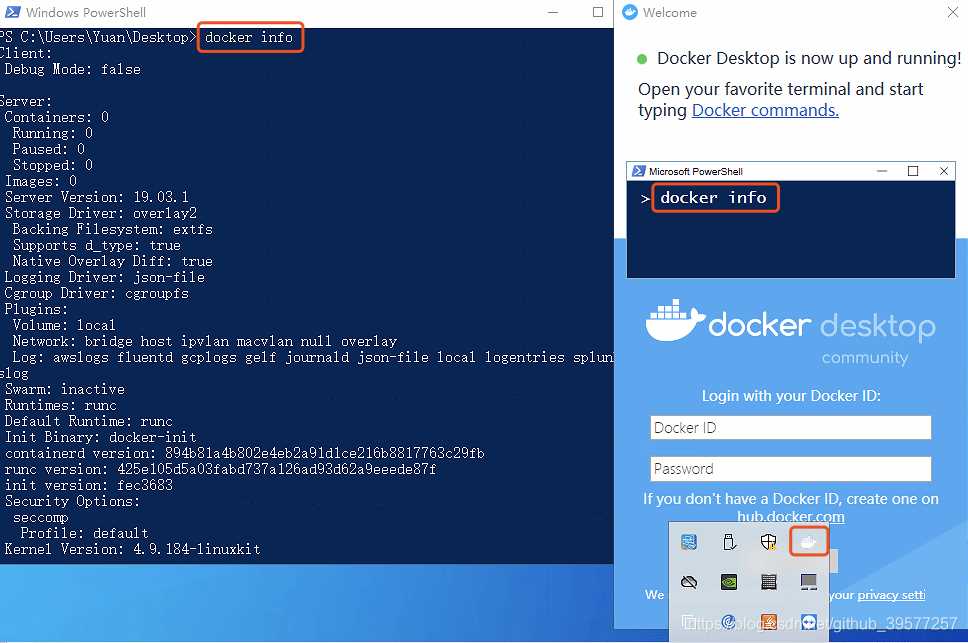
Task: Open the orange tray icon
Action: click(769, 621)
